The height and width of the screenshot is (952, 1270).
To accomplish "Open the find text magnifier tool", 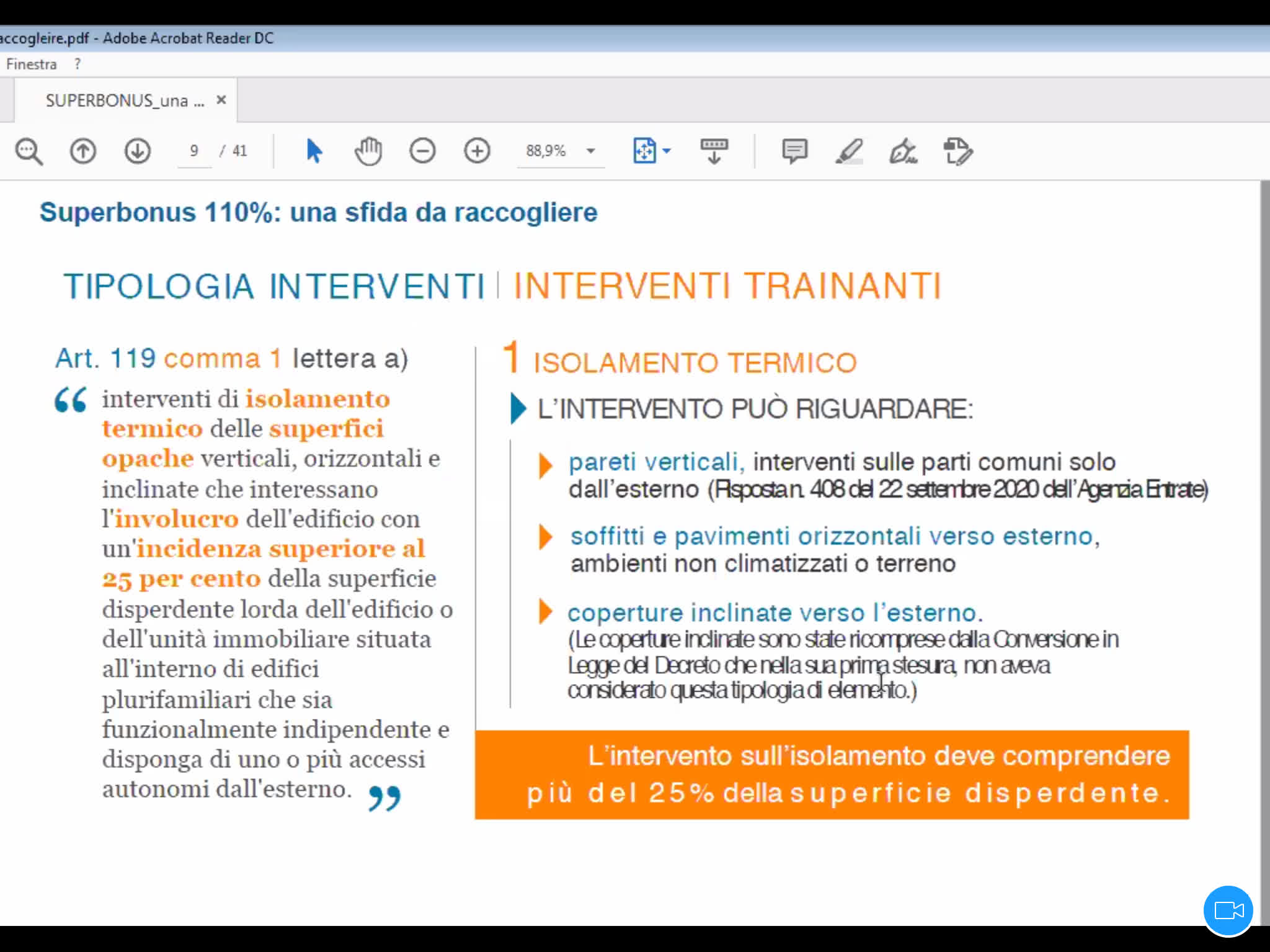I will click(29, 151).
